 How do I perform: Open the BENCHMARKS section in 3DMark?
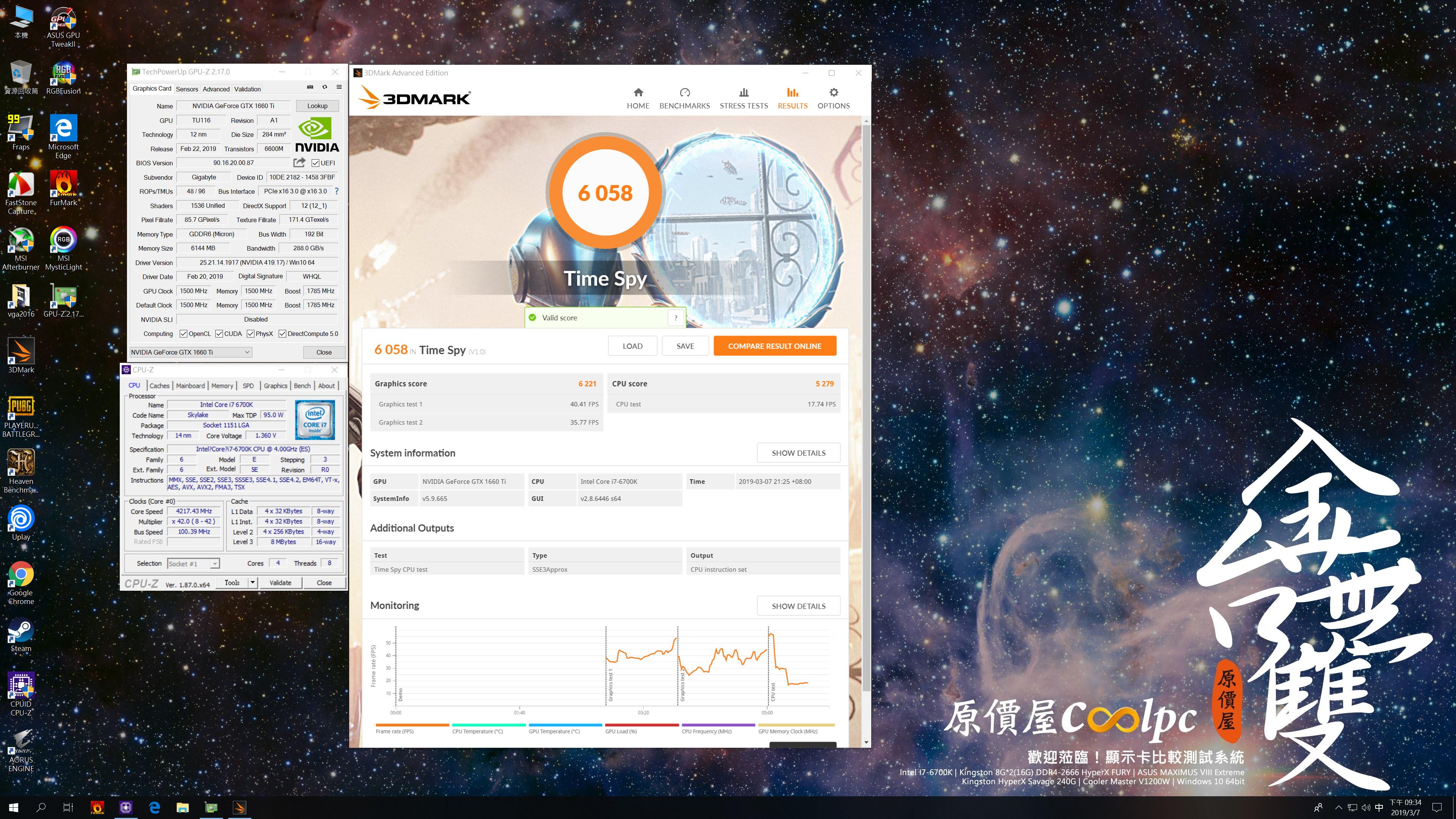[x=684, y=98]
